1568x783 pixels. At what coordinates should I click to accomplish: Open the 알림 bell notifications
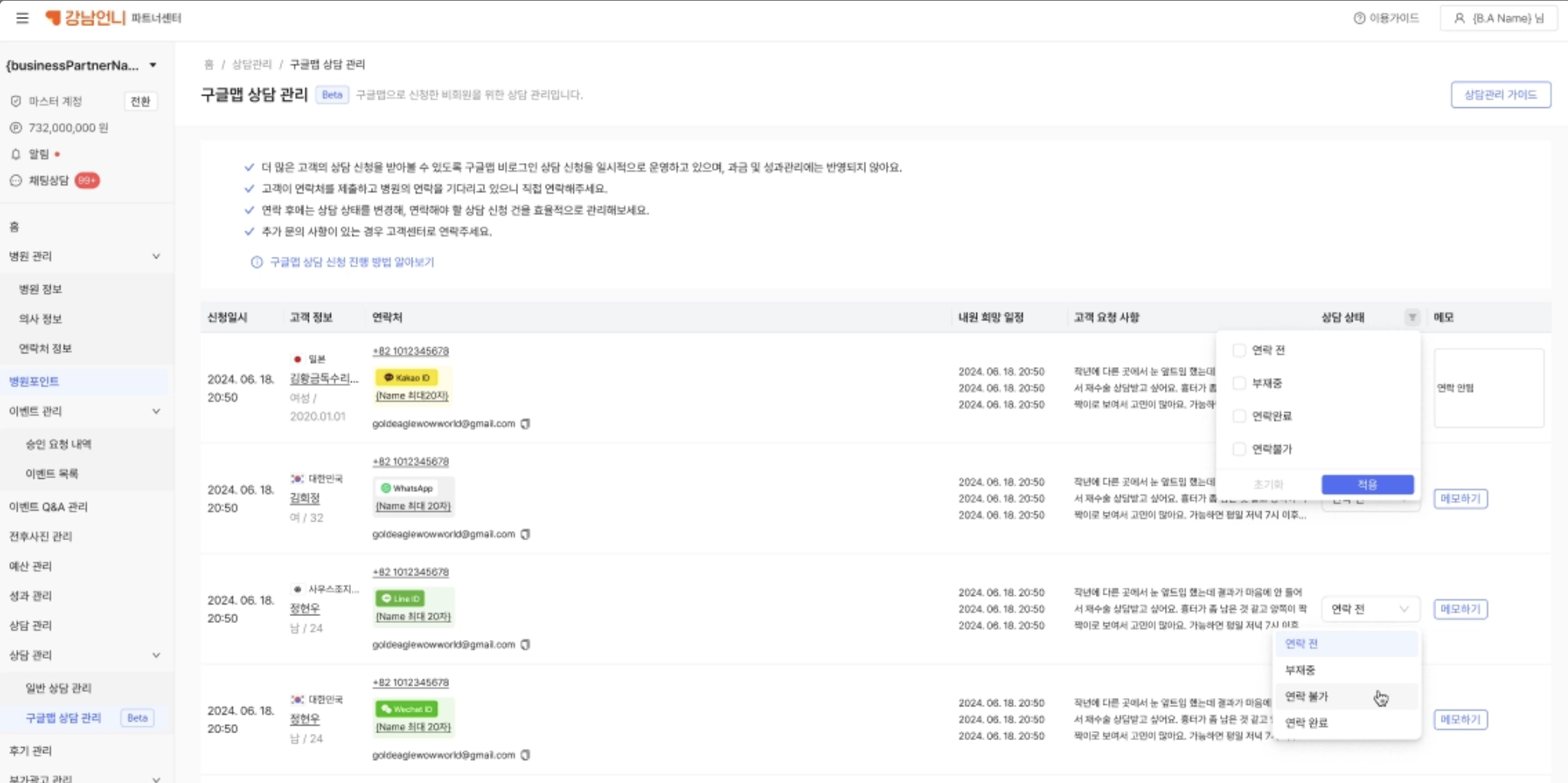(x=15, y=154)
